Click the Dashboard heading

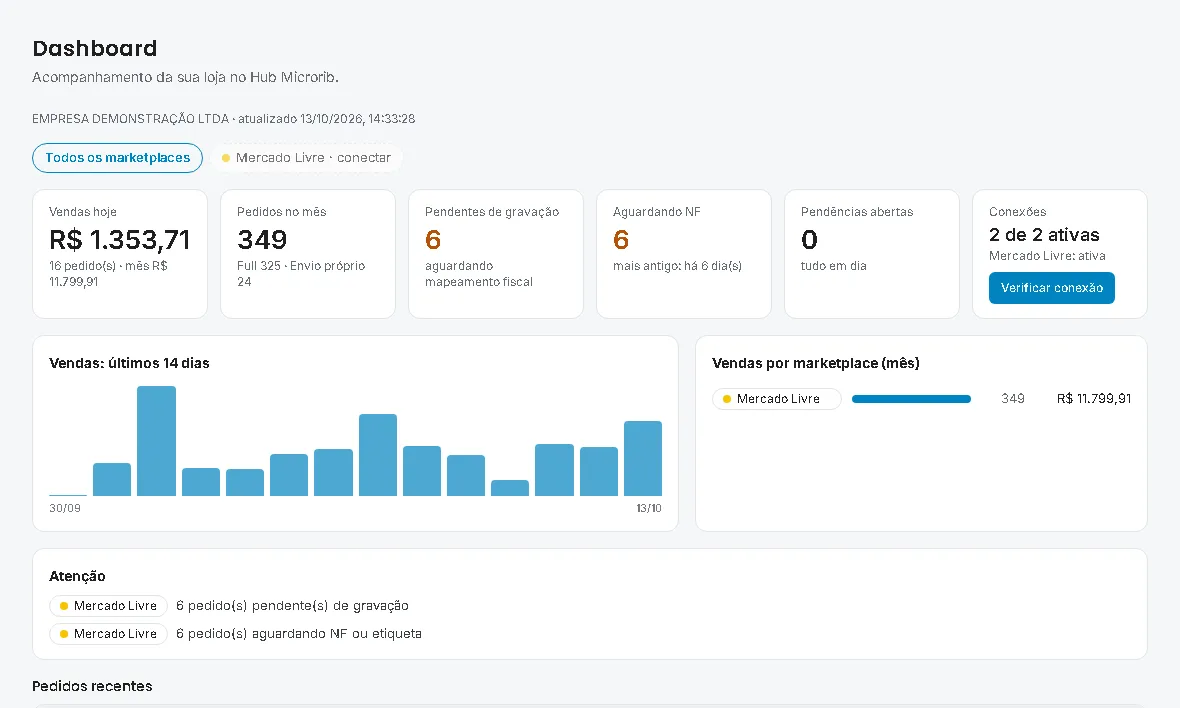(x=95, y=48)
